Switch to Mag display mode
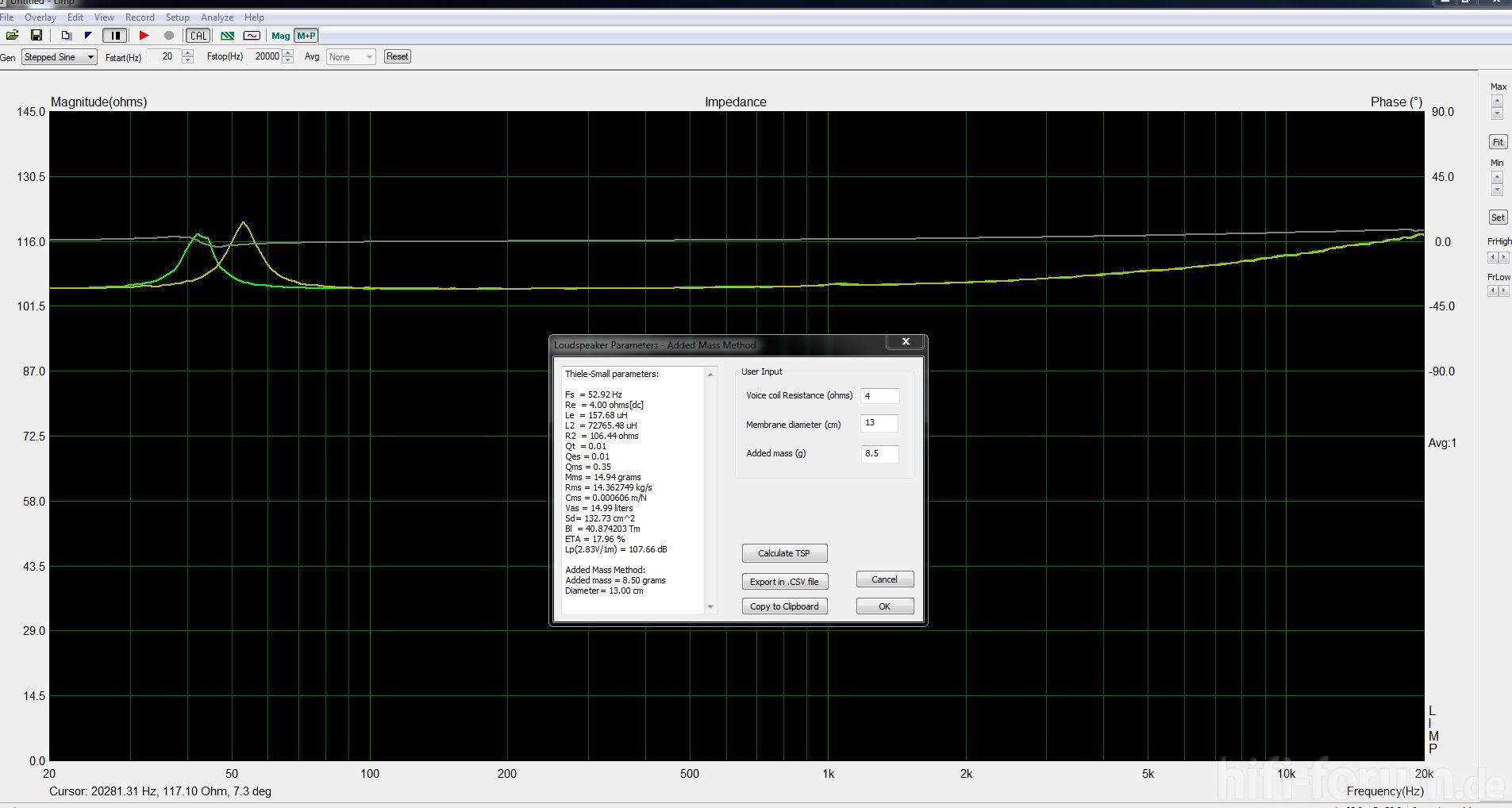1512x808 pixels. tap(280, 35)
